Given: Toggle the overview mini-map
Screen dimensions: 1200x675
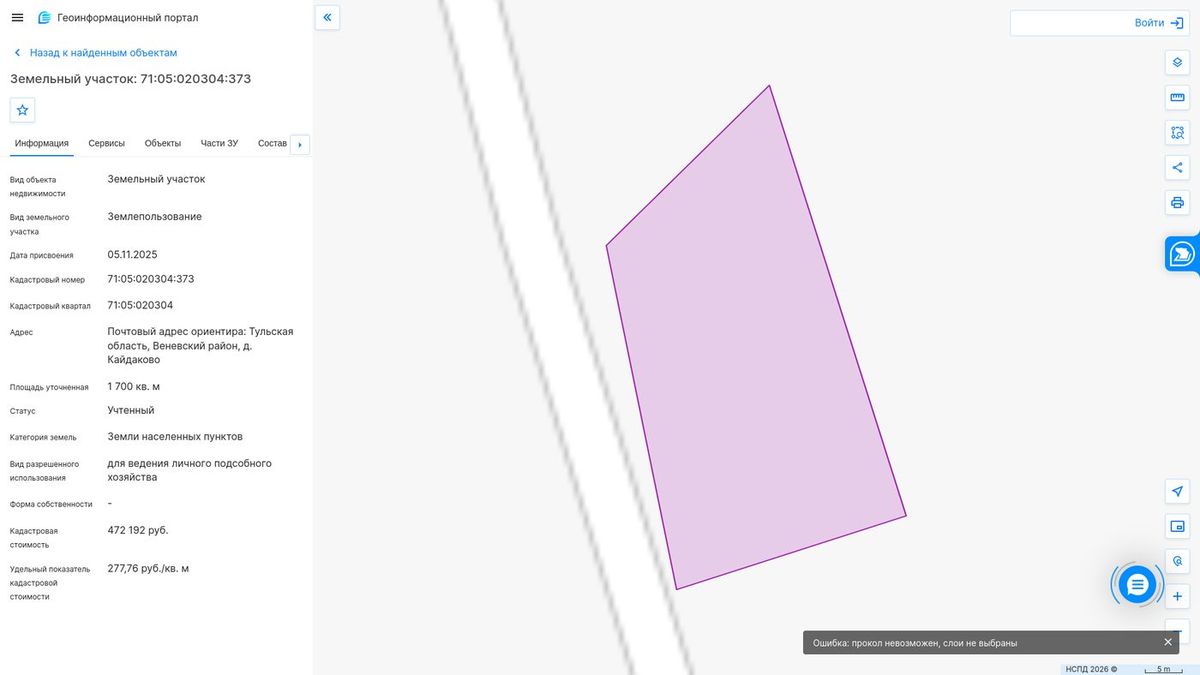Looking at the screenshot, I should click(x=1177, y=526).
